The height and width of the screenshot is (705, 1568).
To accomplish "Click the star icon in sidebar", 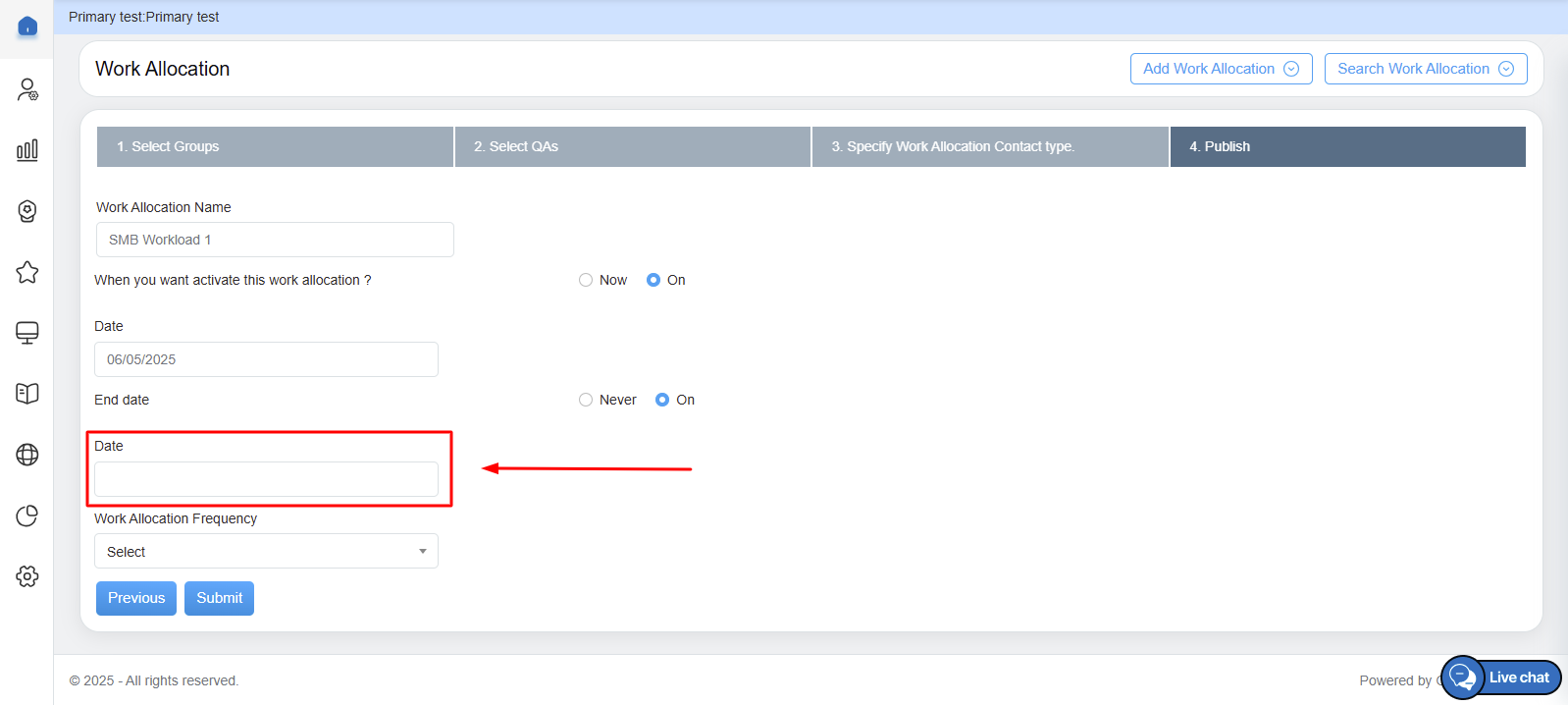I will pyautogui.click(x=27, y=272).
